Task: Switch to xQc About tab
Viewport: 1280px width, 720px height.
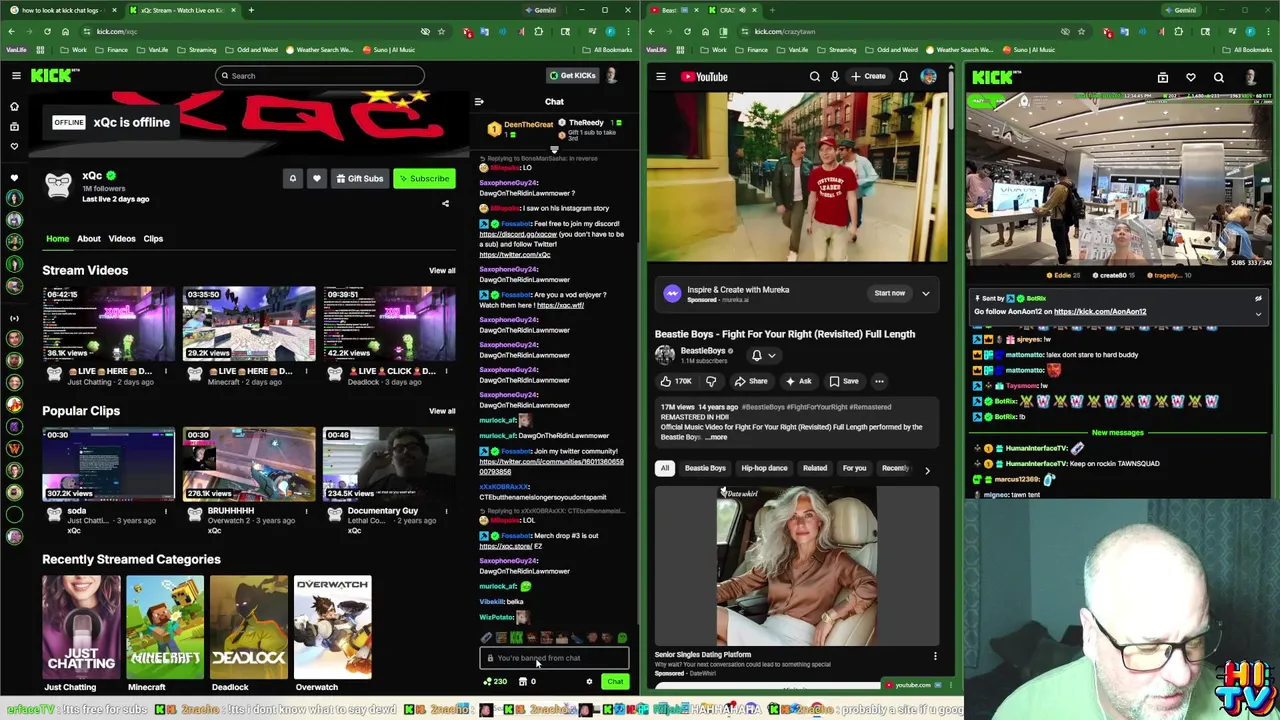Action: [89, 238]
